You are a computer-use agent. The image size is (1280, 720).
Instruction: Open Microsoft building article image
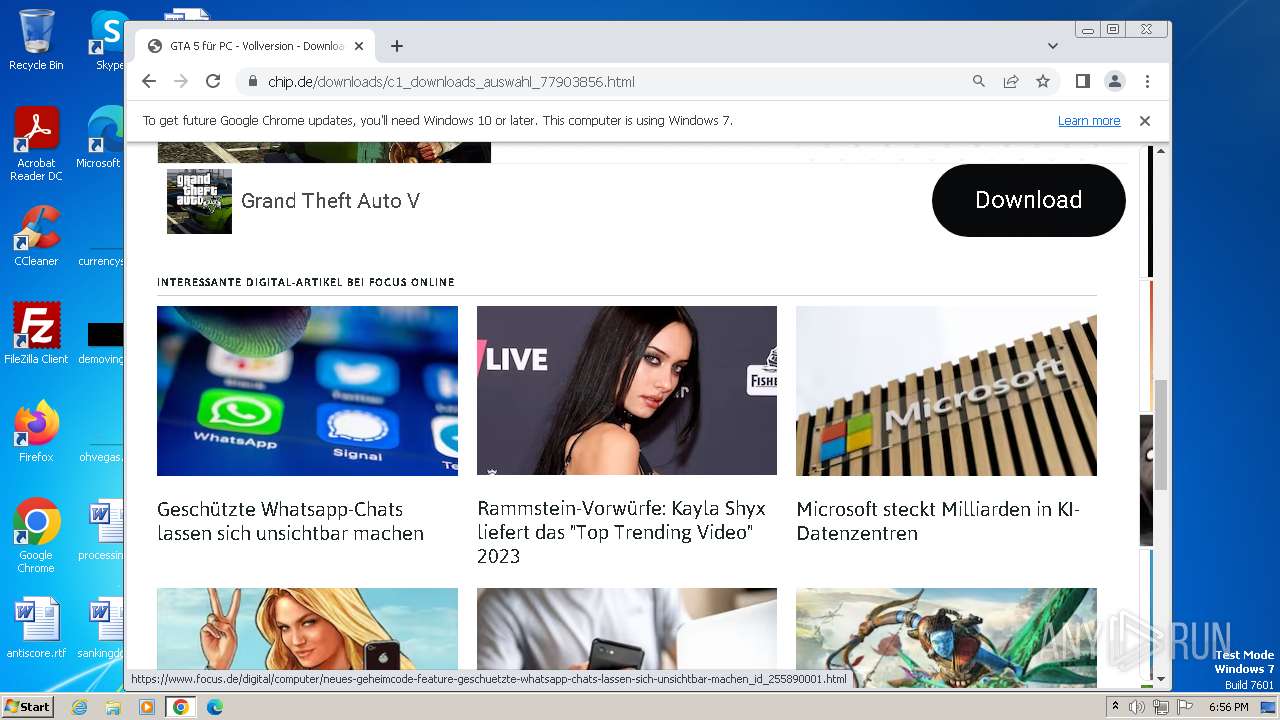pos(946,390)
